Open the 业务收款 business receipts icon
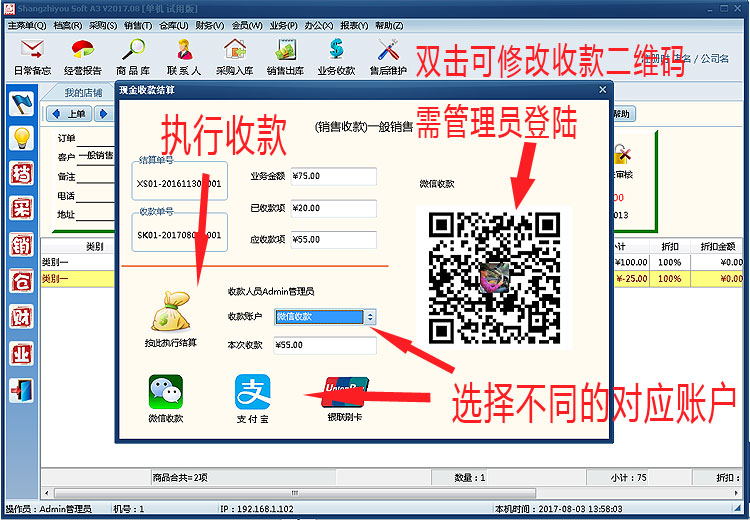The width and height of the screenshot is (750, 520). point(336,57)
